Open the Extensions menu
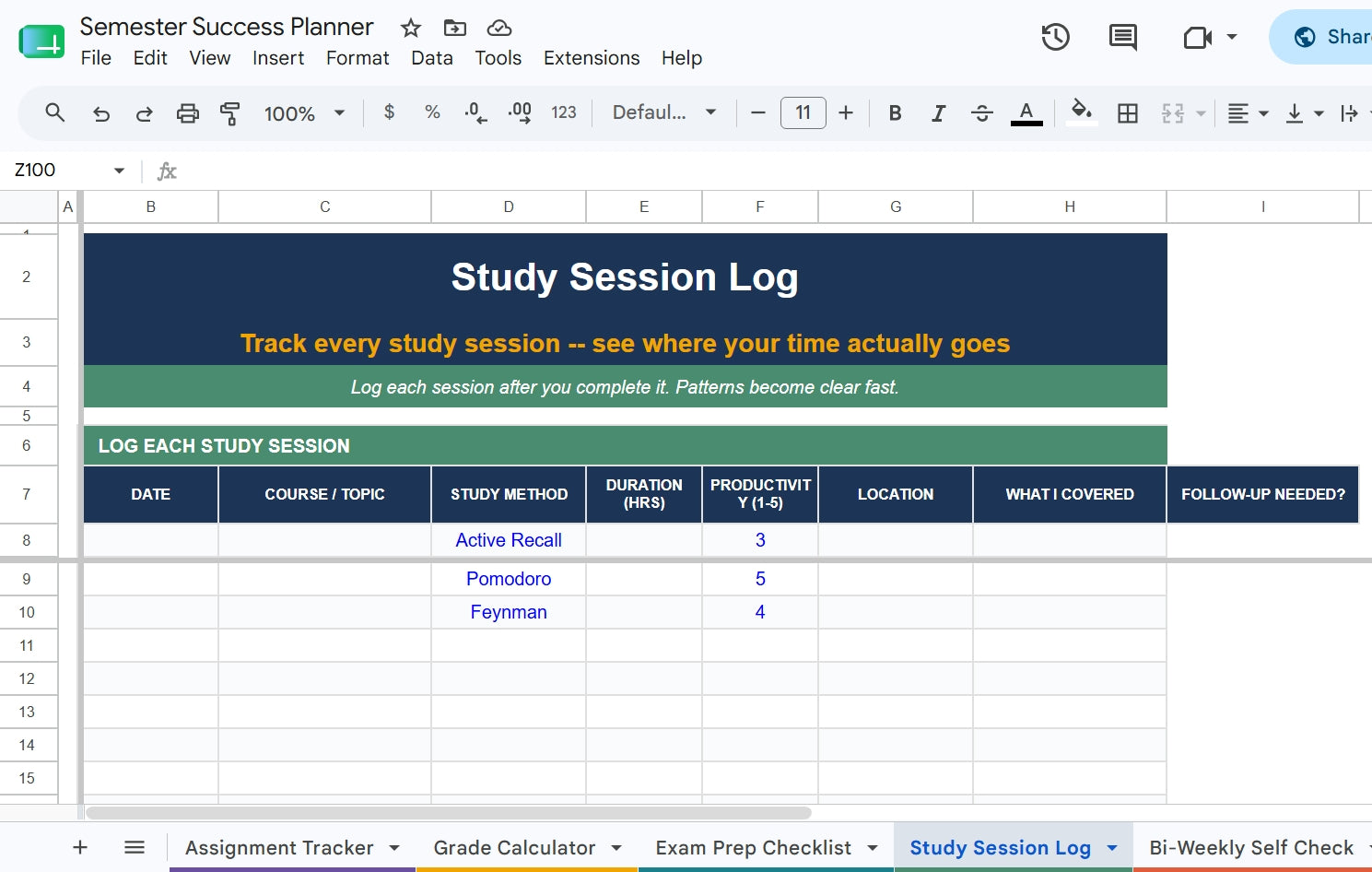 click(x=592, y=58)
